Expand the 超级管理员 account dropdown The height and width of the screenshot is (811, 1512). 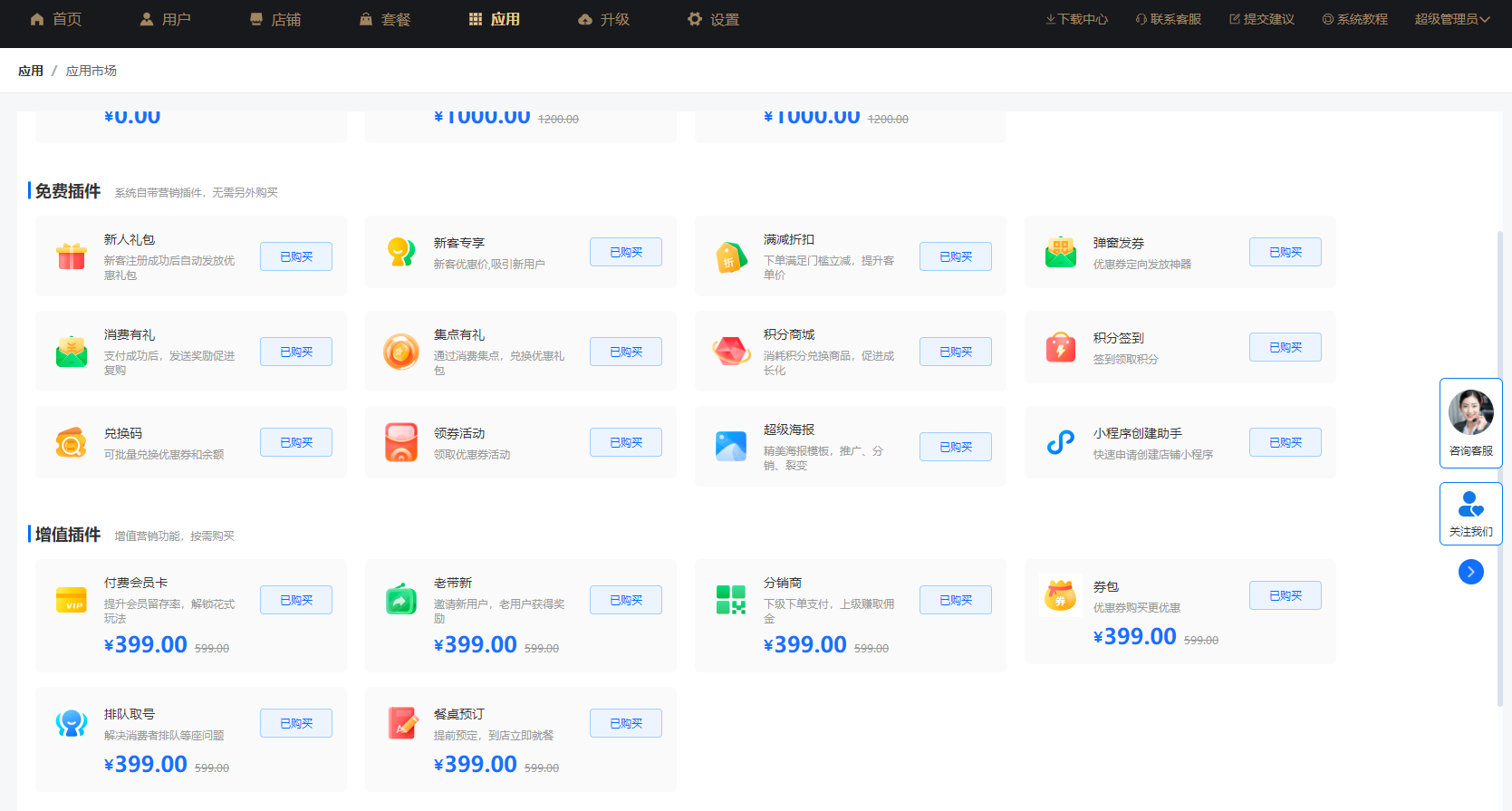[x=1451, y=19]
